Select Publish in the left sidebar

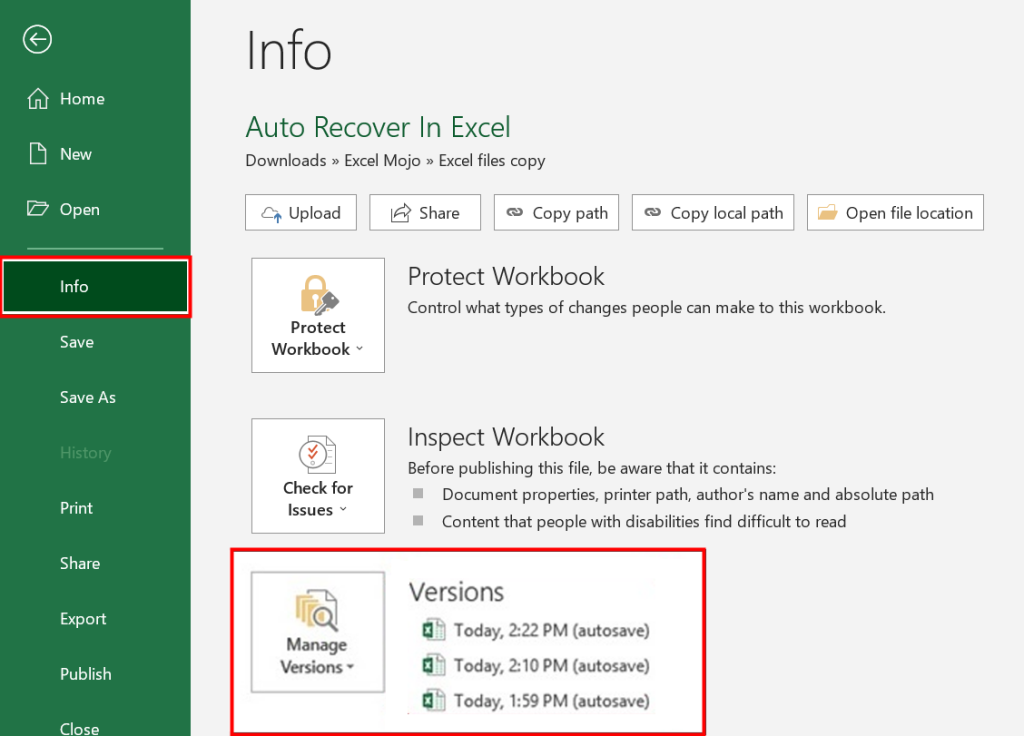(x=86, y=674)
